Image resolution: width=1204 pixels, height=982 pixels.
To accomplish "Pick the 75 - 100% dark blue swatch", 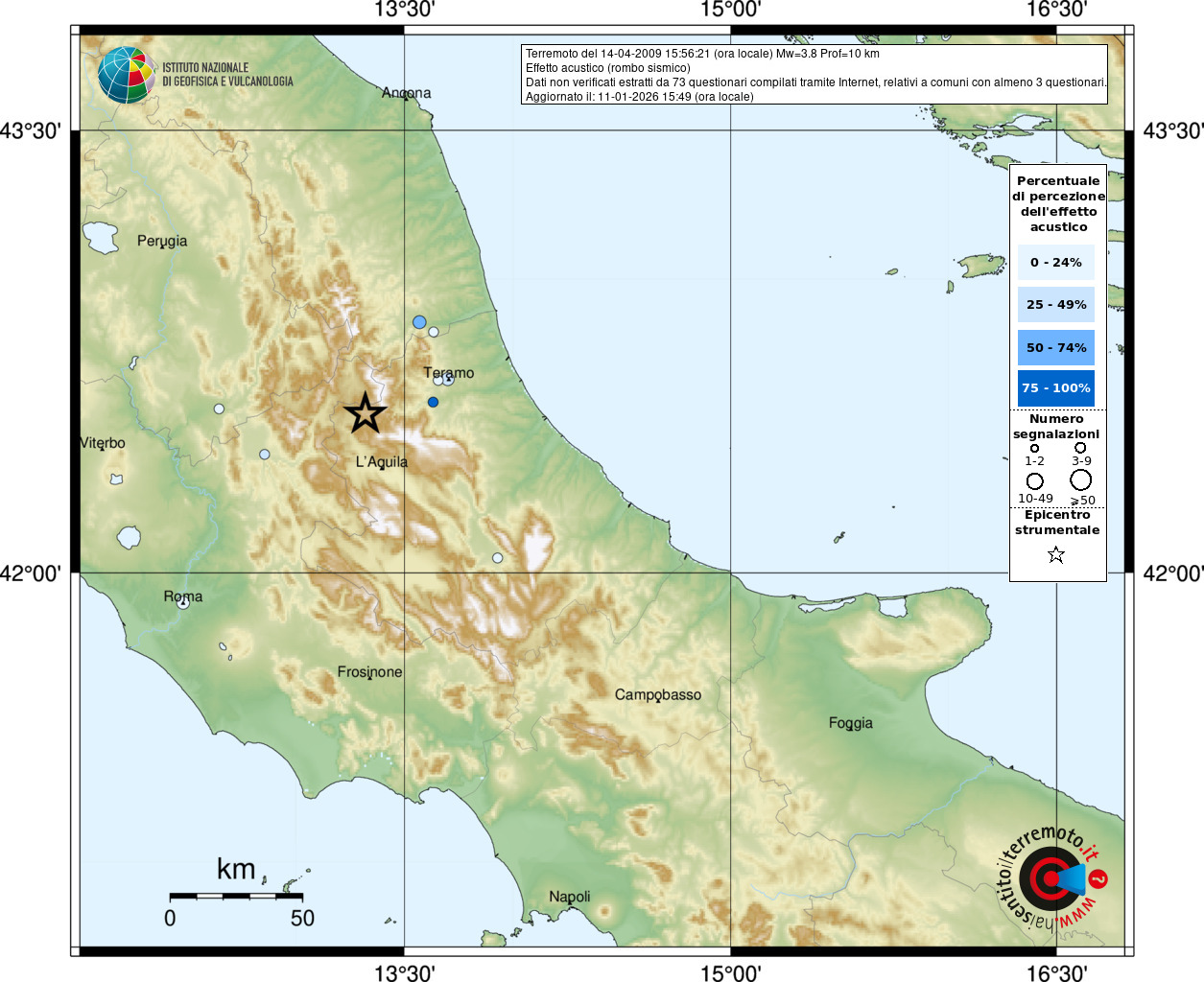I will [x=1055, y=388].
